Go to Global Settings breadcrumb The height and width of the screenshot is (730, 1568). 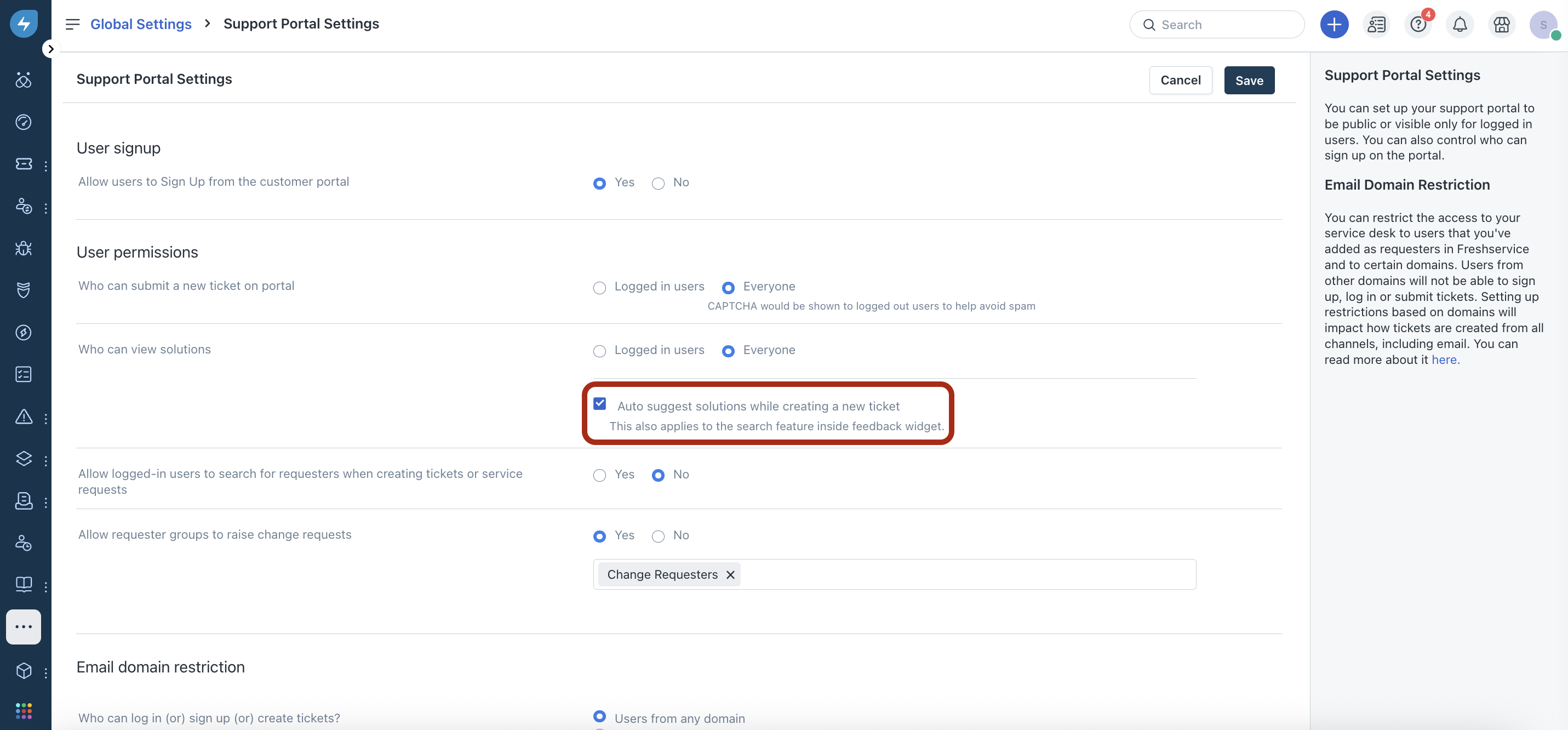[x=141, y=24]
